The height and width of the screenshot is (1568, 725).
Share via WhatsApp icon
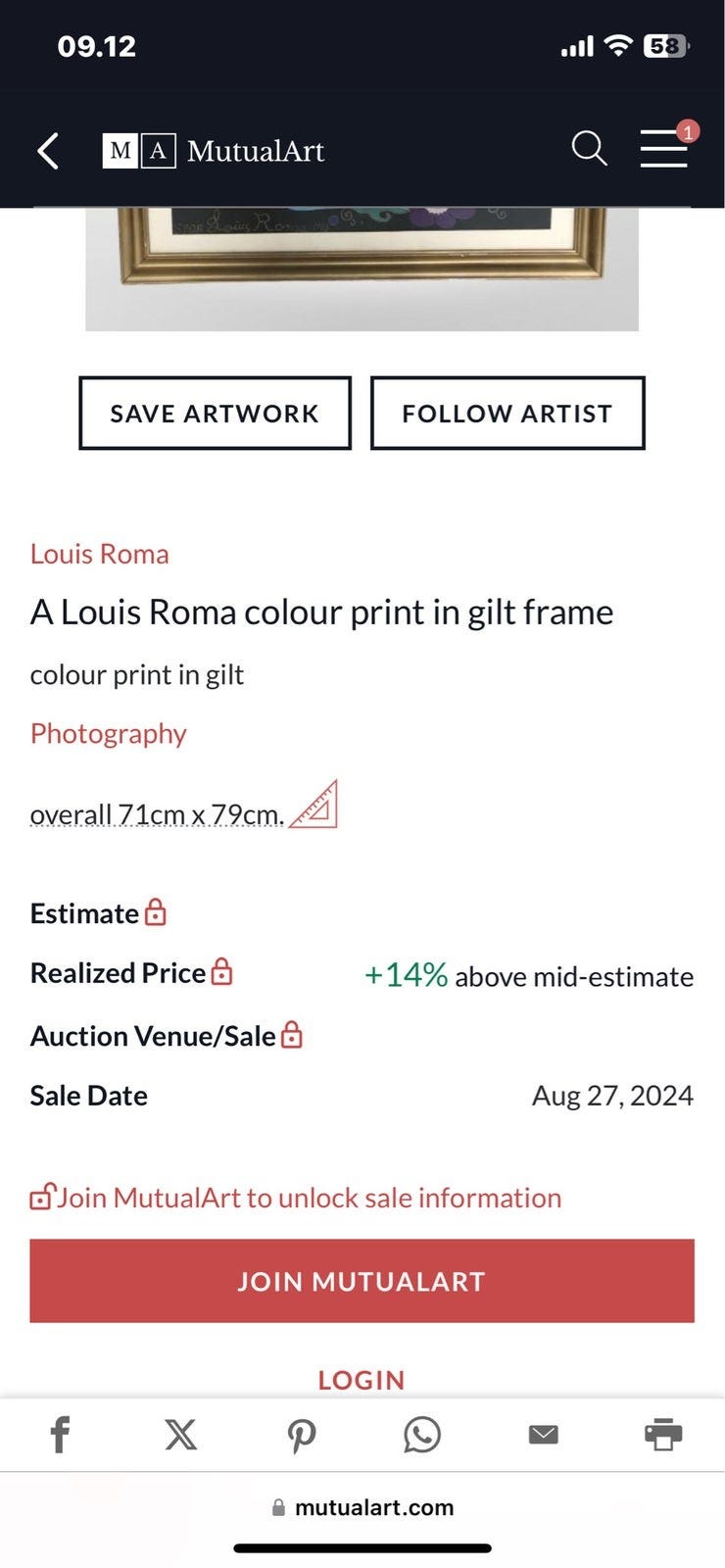point(422,1435)
